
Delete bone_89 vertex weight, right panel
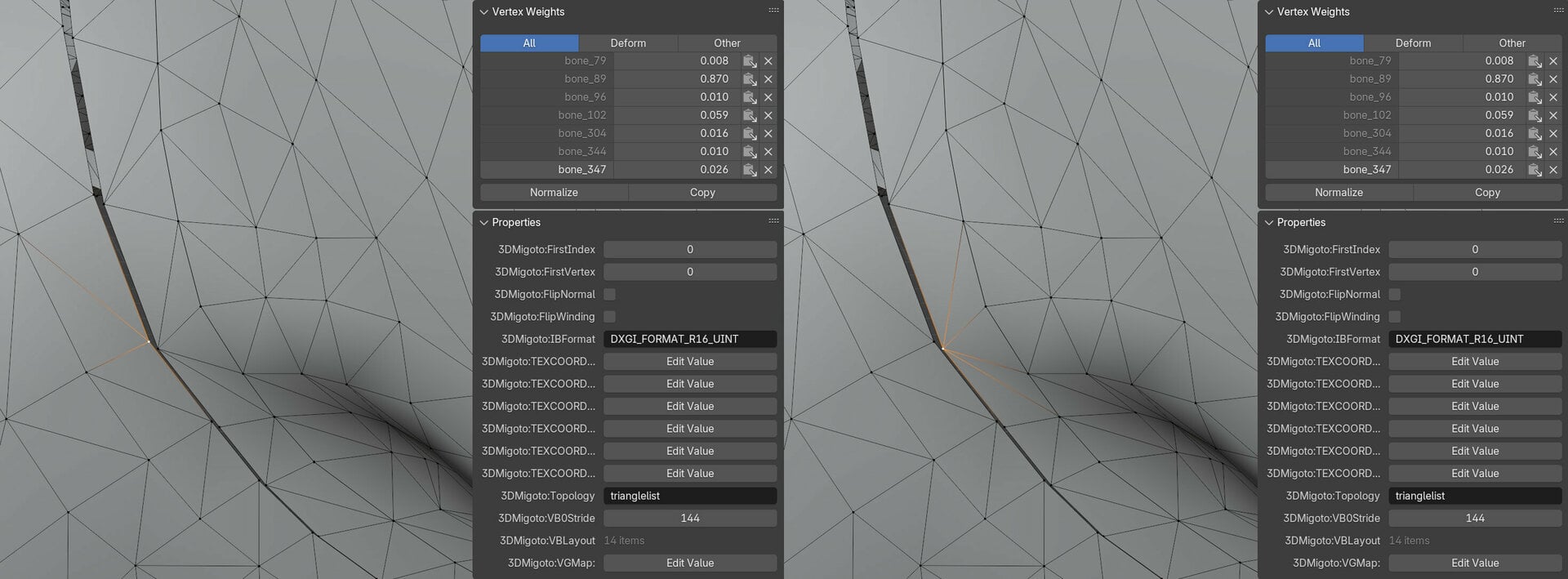tap(1552, 79)
